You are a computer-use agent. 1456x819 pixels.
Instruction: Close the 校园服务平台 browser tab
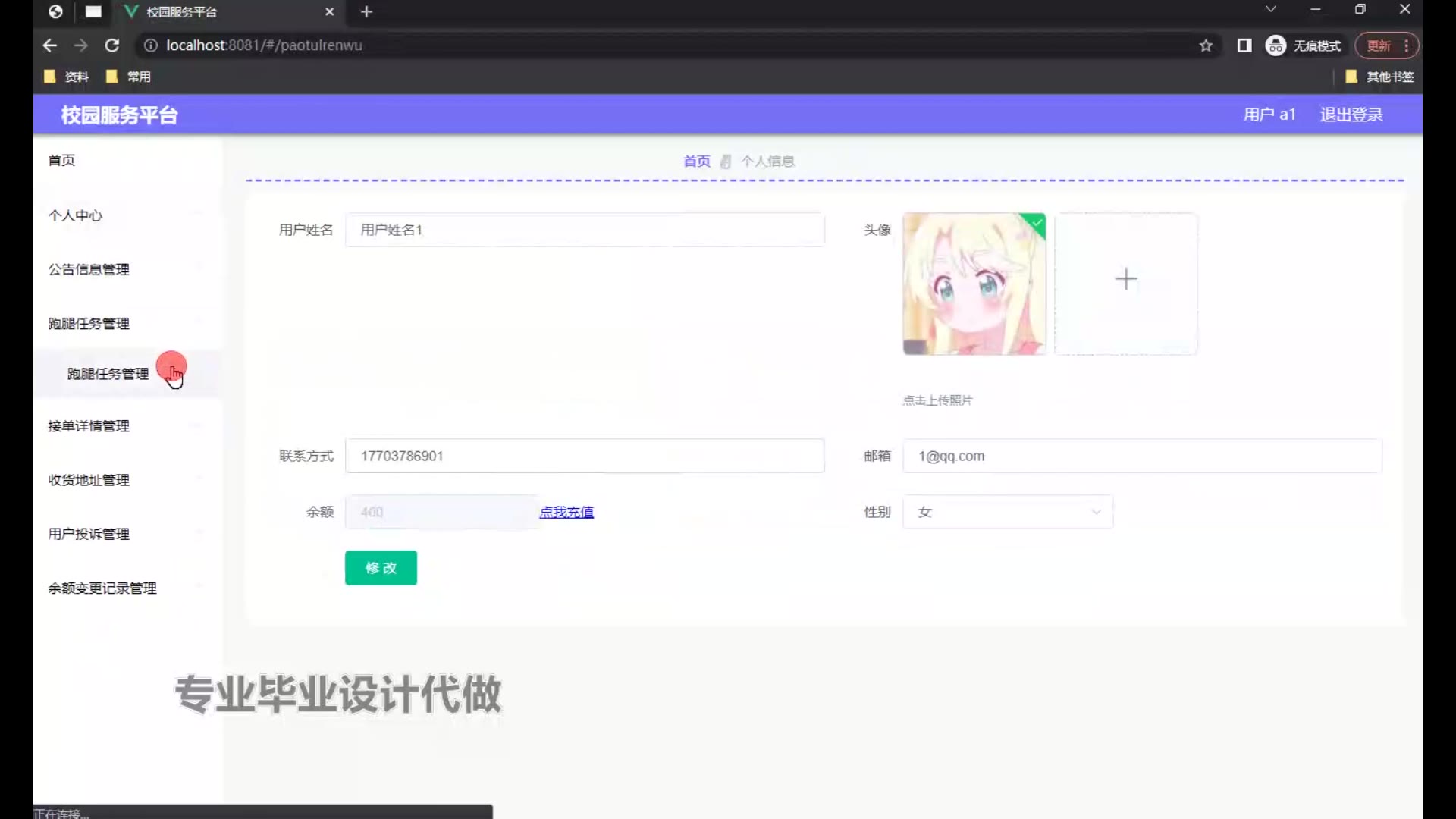pyautogui.click(x=329, y=11)
